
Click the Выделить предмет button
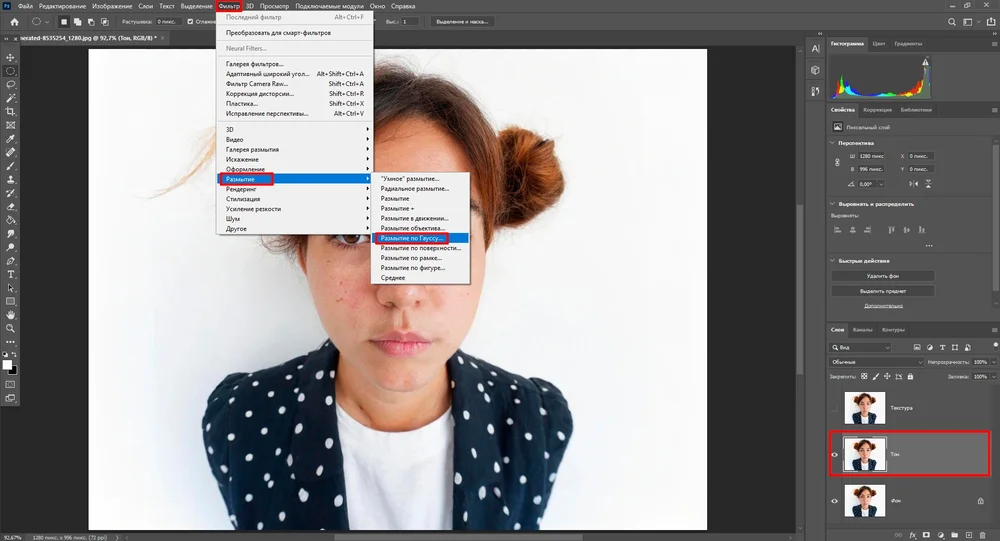[x=883, y=291]
